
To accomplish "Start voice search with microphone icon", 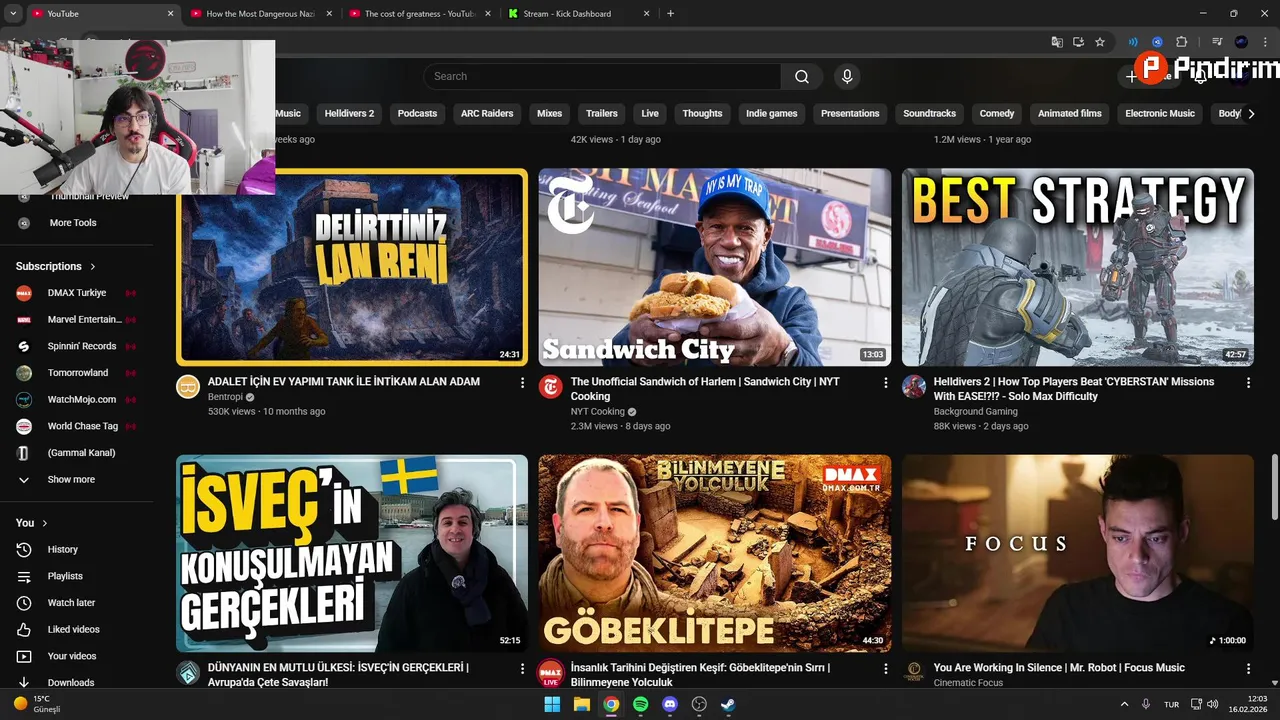I will coord(847,77).
